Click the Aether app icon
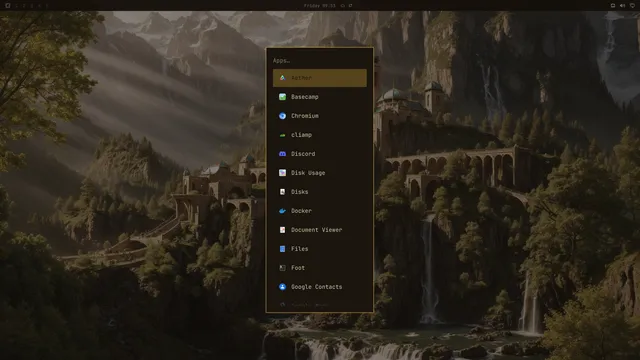The image size is (640, 360). (282, 78)
